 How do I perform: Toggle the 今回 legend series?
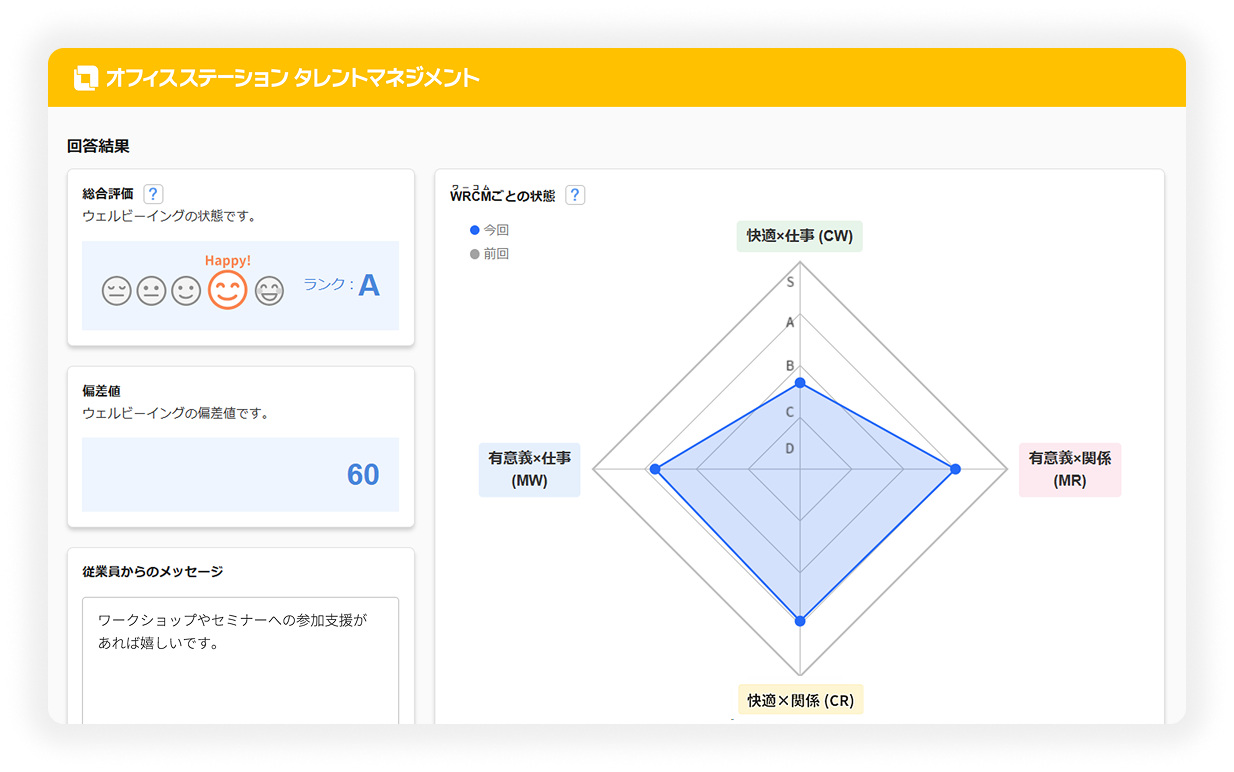489,230
